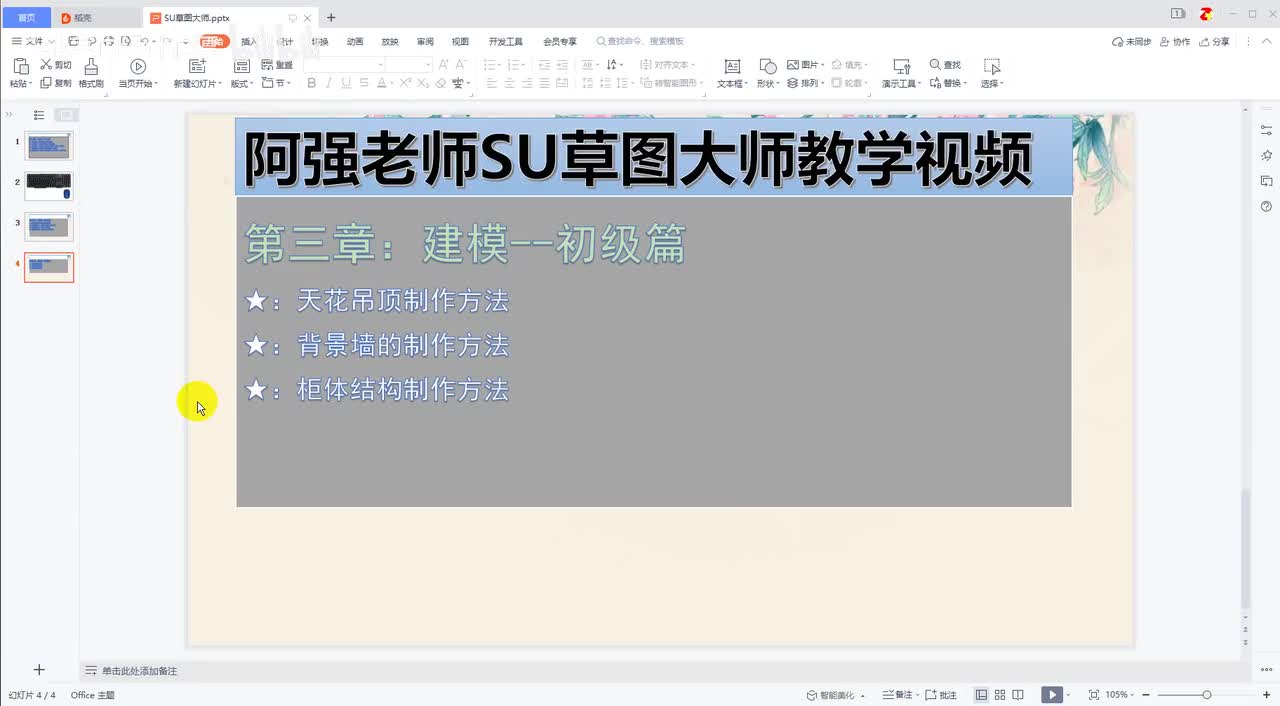Click fit slide to window icon

click(x=1093, y=695)
